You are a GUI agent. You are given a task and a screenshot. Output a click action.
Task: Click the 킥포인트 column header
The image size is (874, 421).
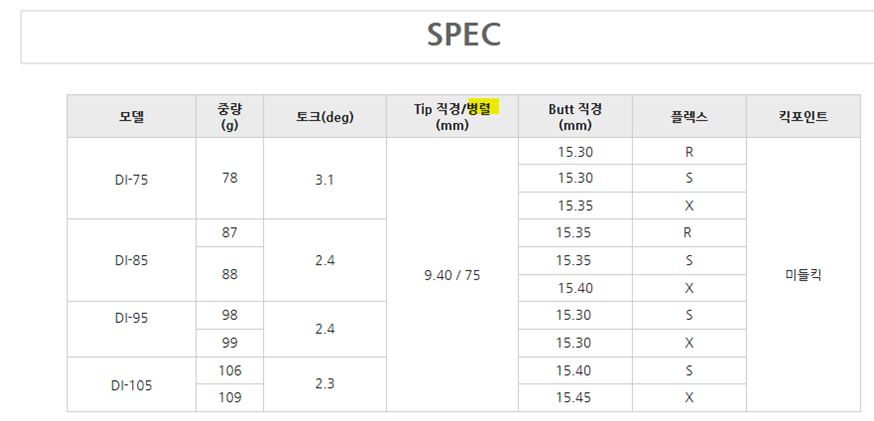click(802, 116)
